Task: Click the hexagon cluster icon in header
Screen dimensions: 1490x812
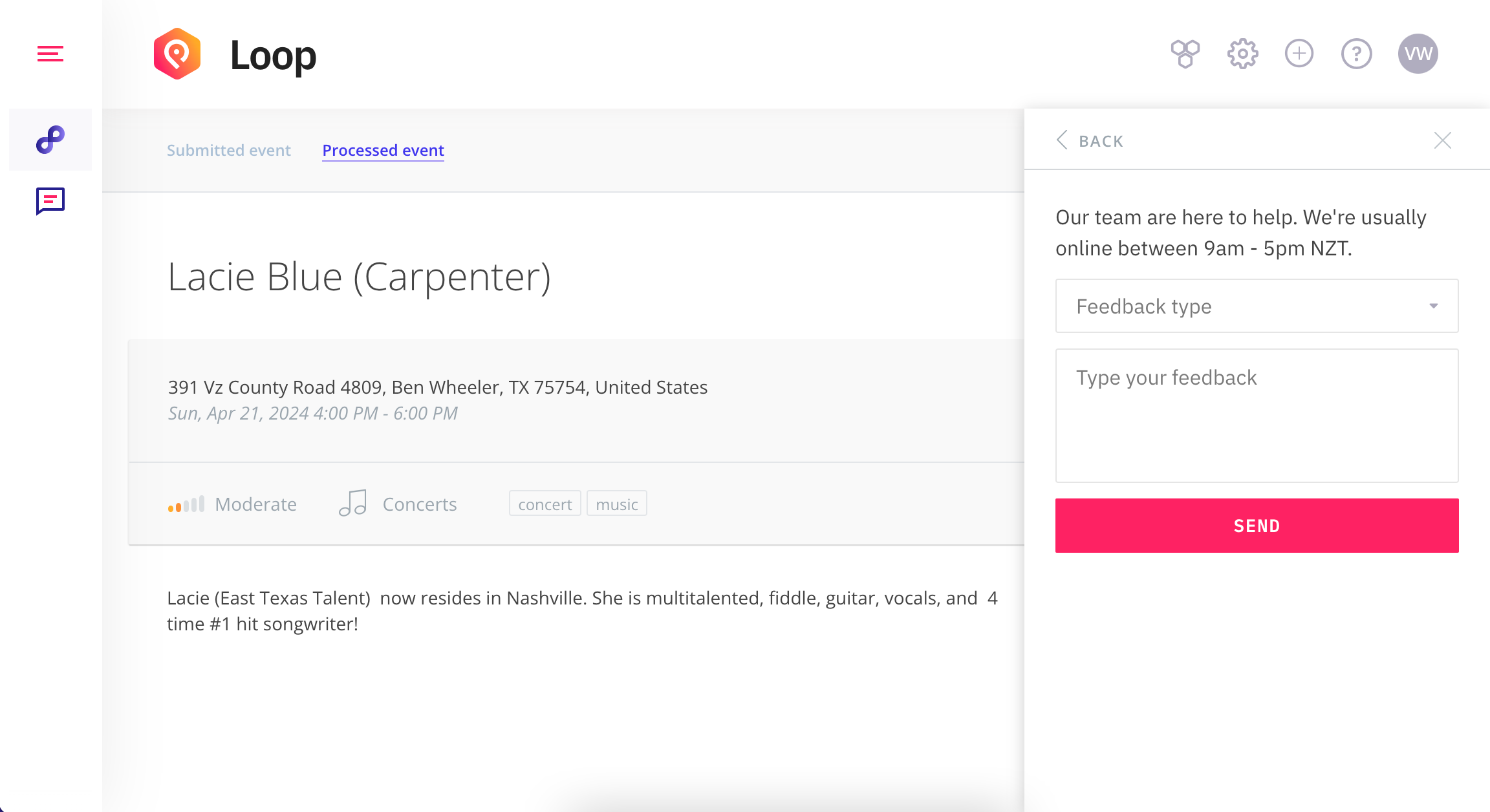Action: coord(1185,54)
